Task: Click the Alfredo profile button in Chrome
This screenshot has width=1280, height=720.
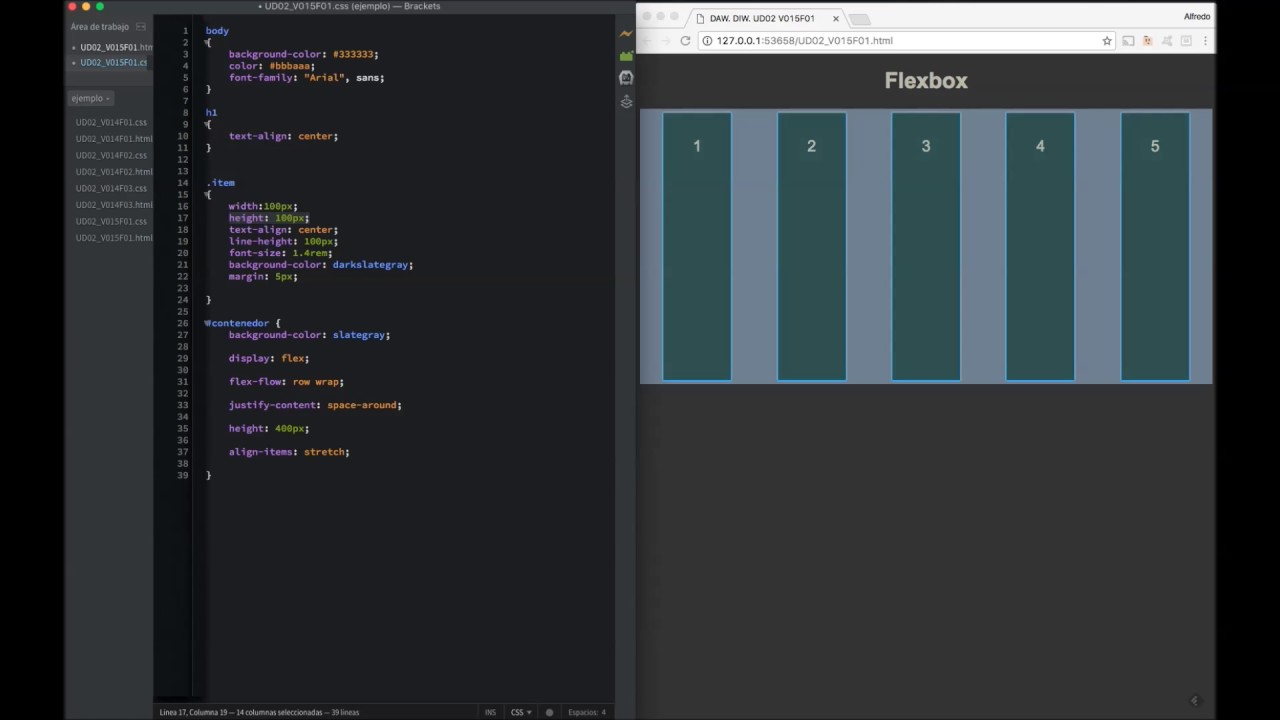Action: tap(1196, 17)
